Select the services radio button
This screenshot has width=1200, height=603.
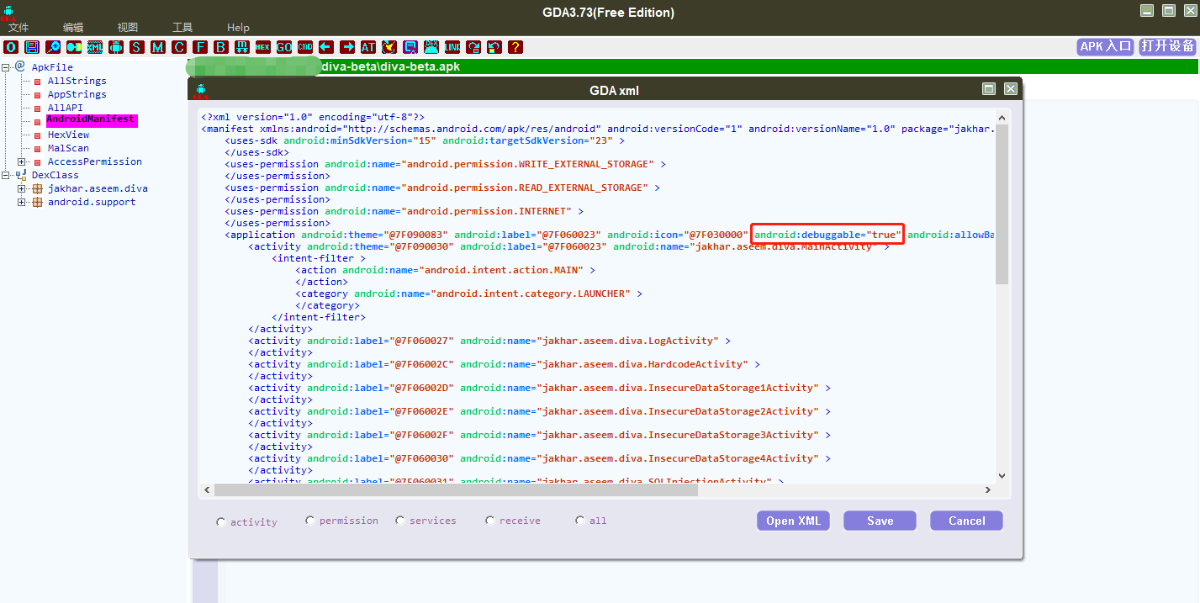[400, 520]
